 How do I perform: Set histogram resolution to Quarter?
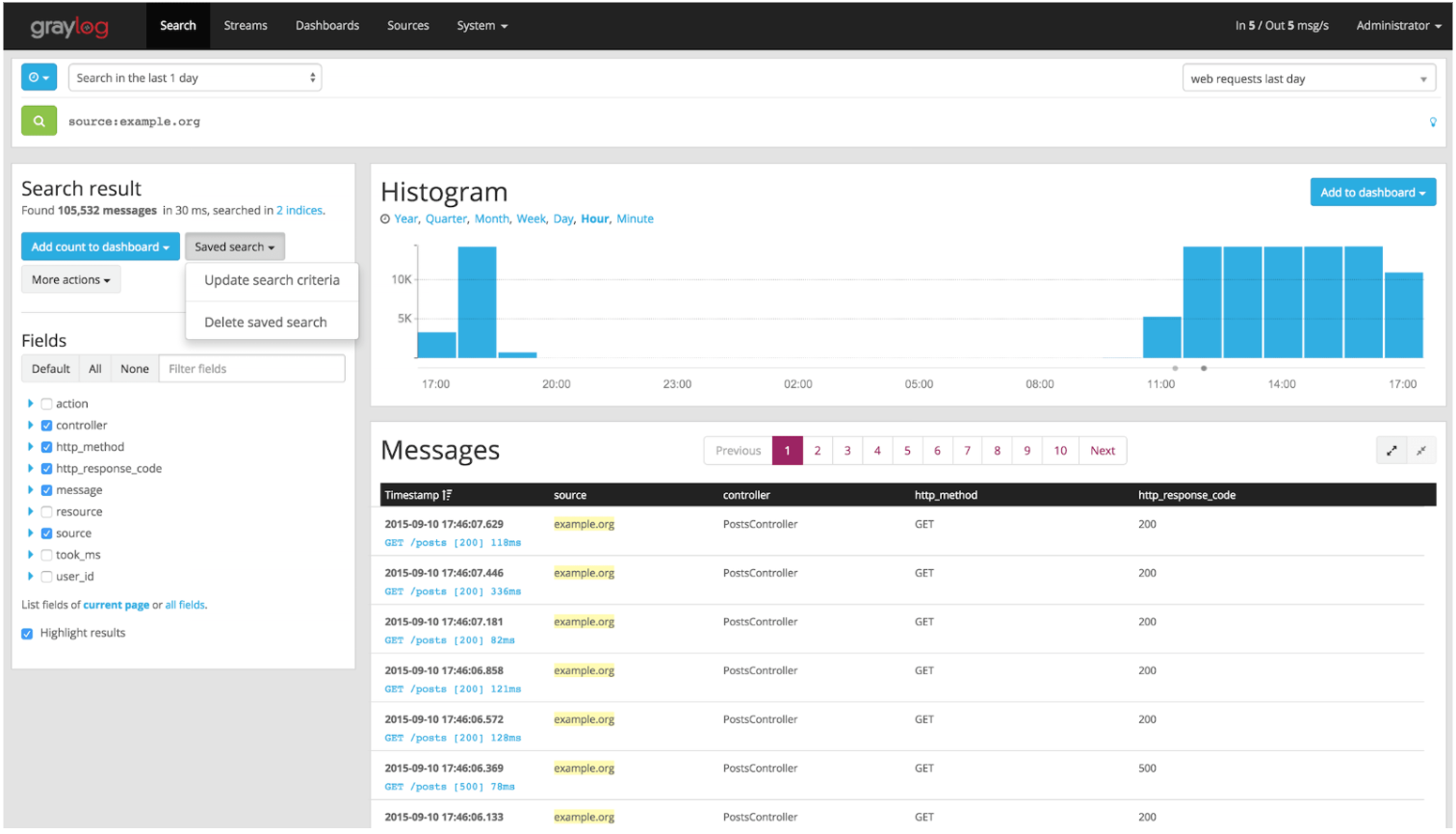pyautogui.click(x=447, y=220)
